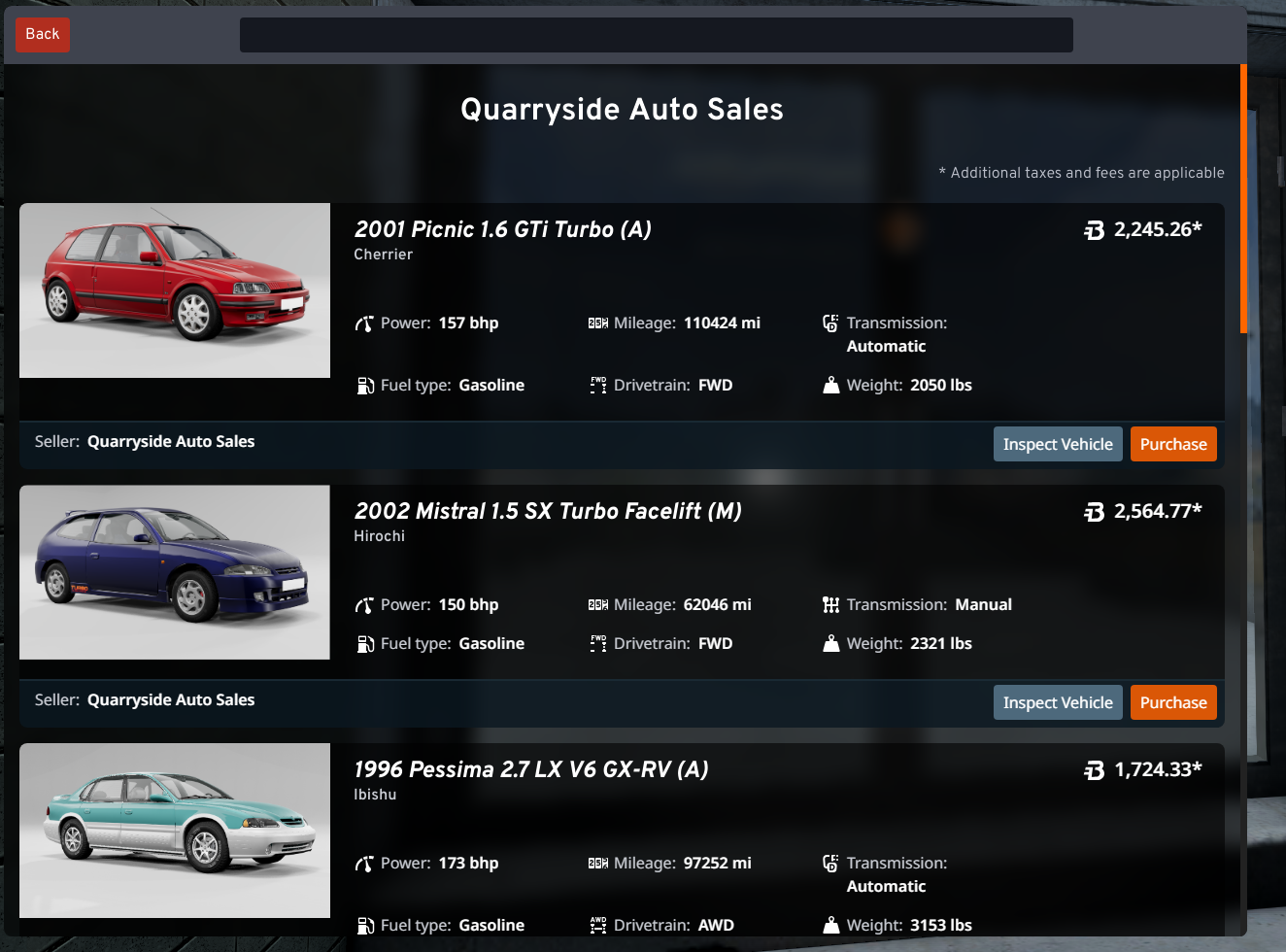The width and height of the screenshot is (1286, 952).
Task: Click the 157 bhp power value
Action: [469, 323]
